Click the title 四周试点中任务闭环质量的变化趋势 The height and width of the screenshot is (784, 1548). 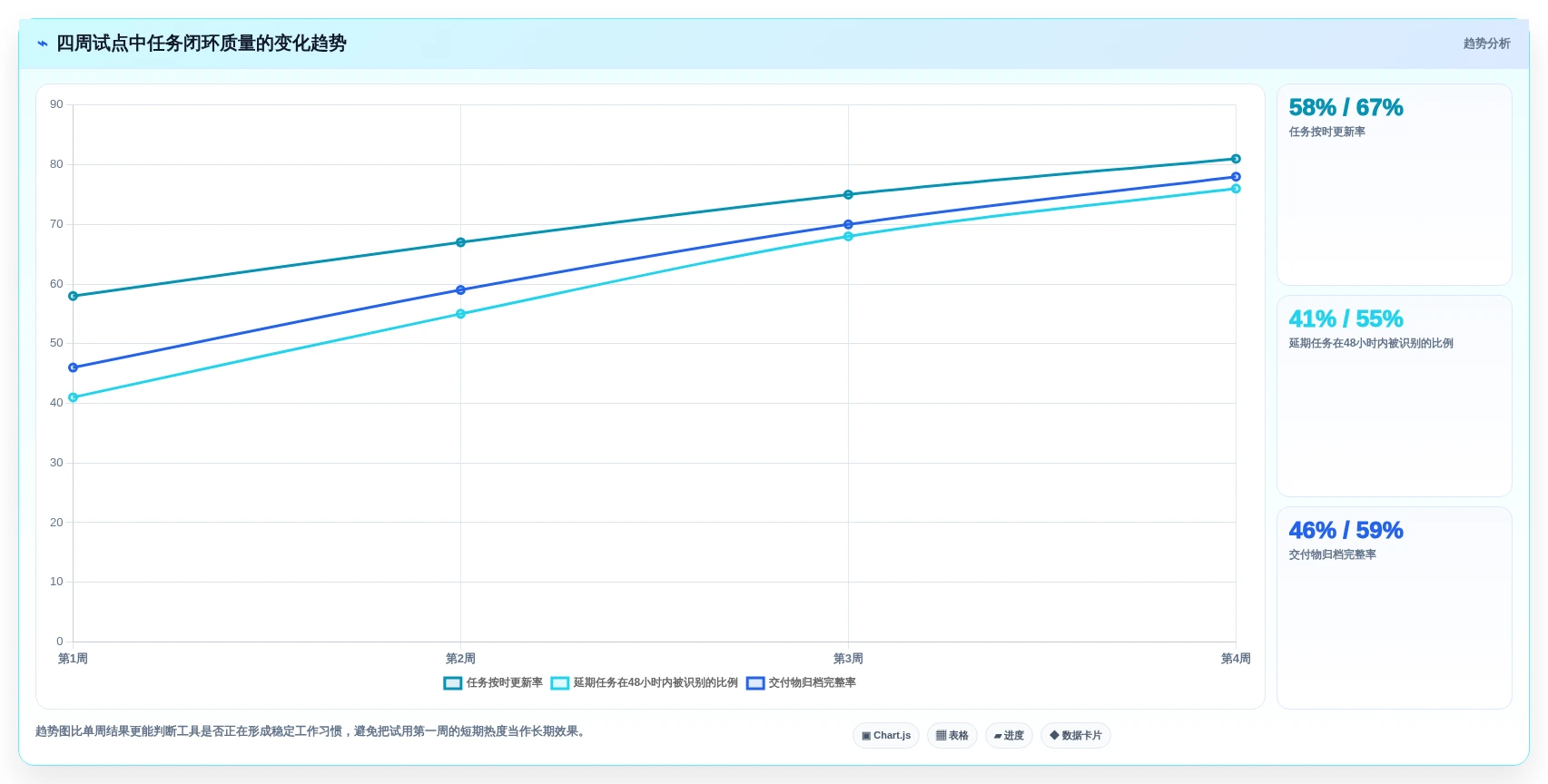[x=202, y=44]
